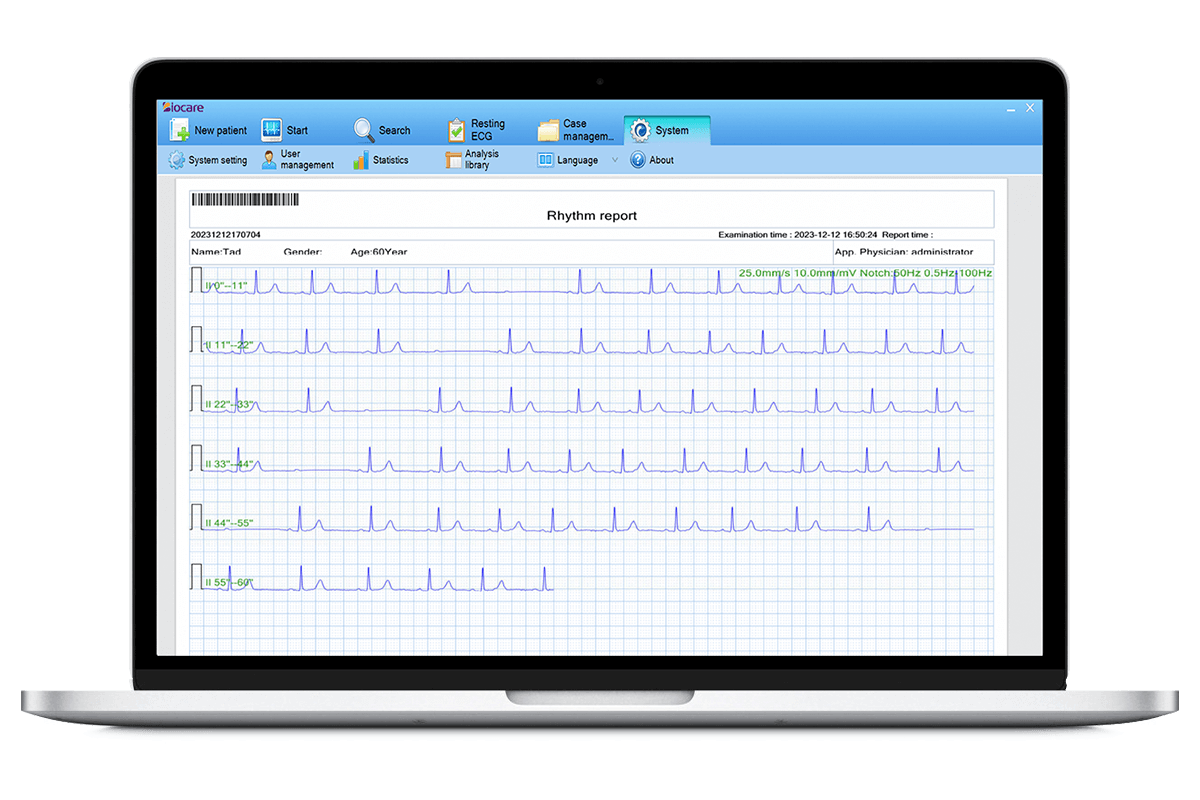Expand the Language dropdown arrow
The width and height of the screenshot is (1200, 800).
coord(614,159)
